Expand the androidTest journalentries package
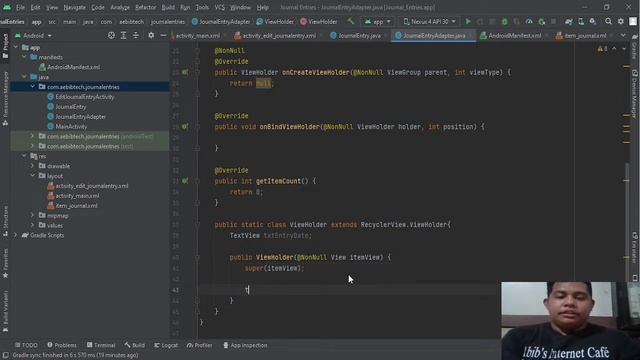 click(33, 136)
